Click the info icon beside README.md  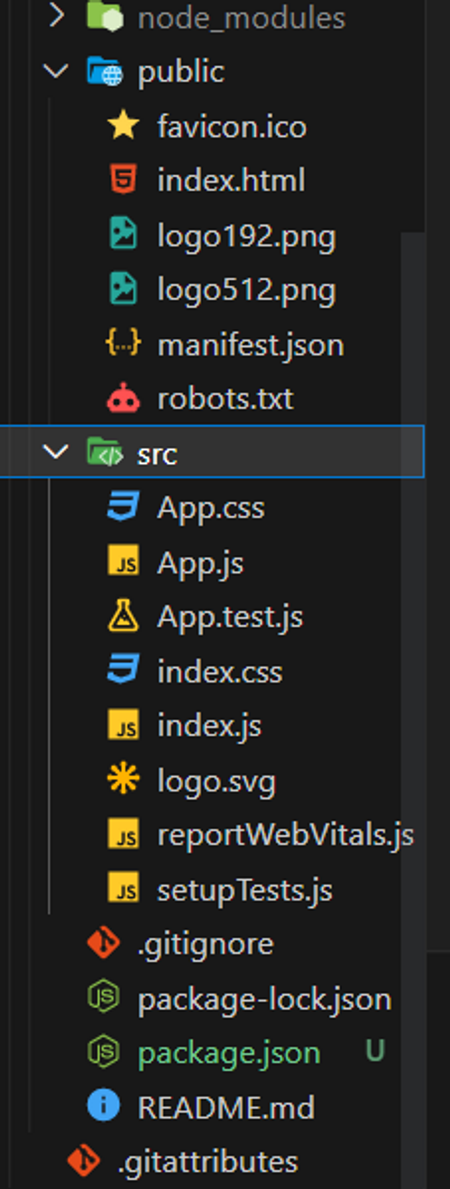pos(104,1107)
